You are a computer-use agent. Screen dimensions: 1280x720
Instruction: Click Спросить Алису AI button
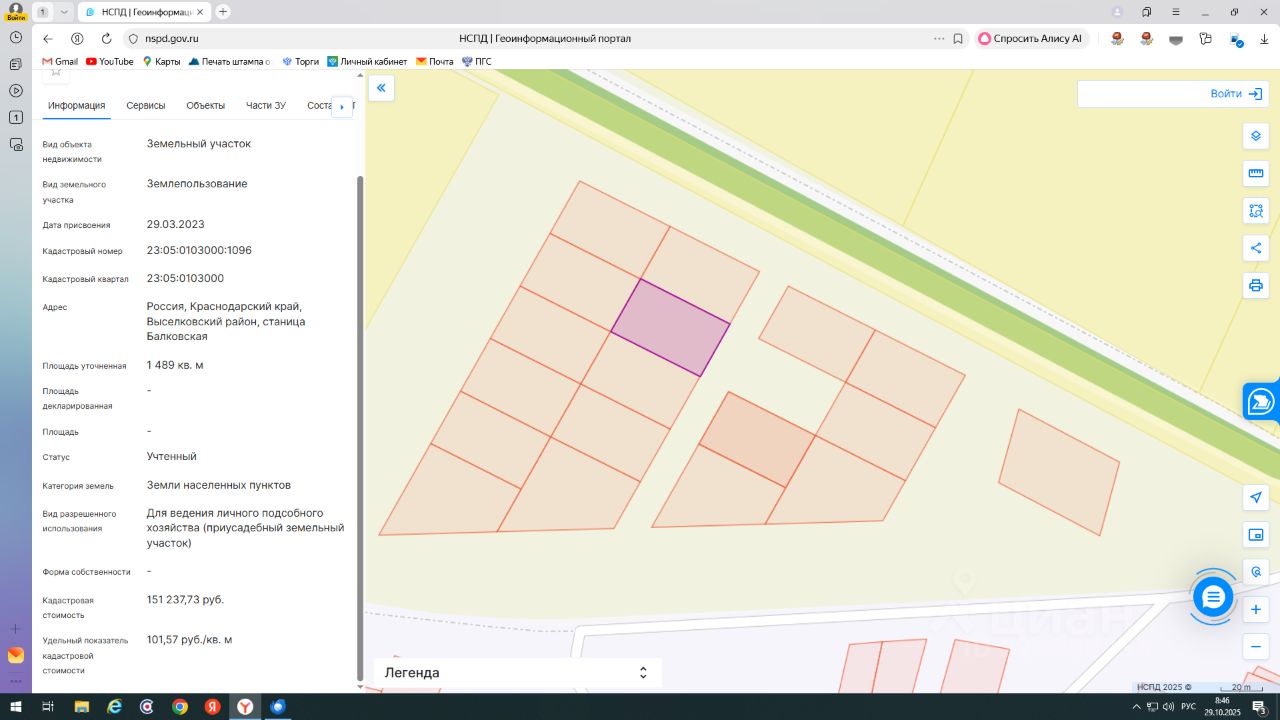point(1031,39)
